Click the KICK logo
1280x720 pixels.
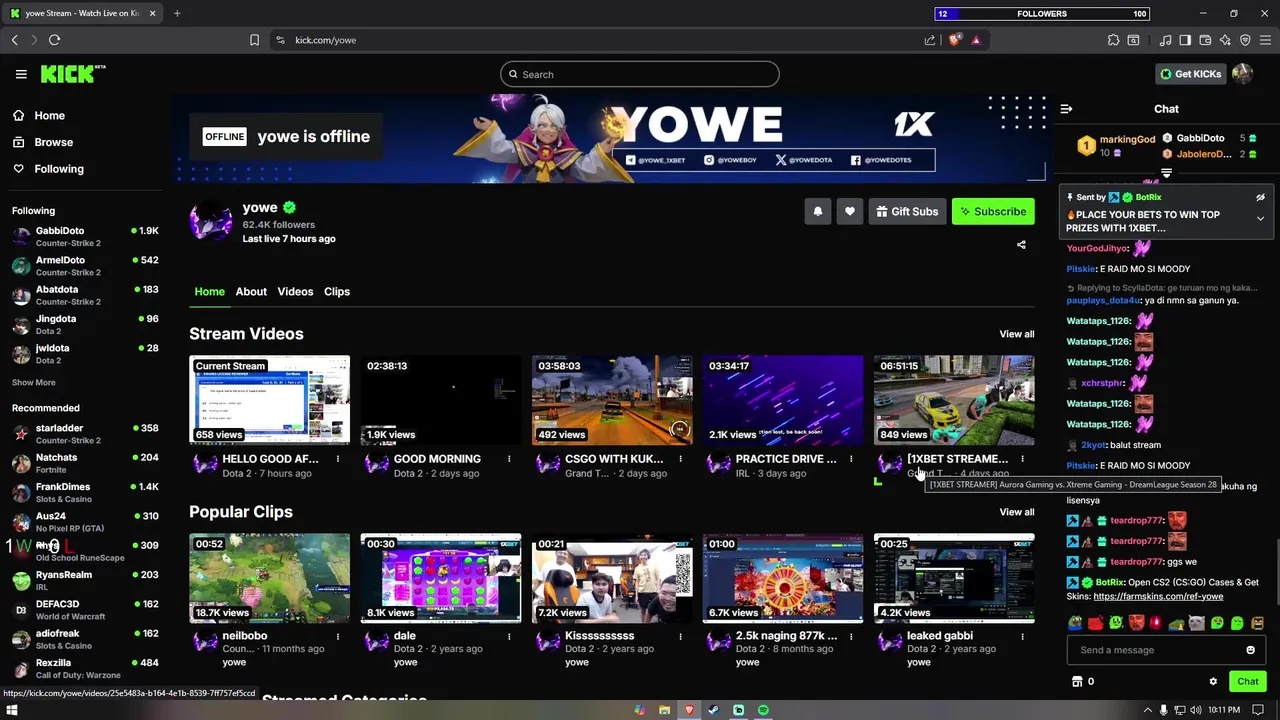72,74
